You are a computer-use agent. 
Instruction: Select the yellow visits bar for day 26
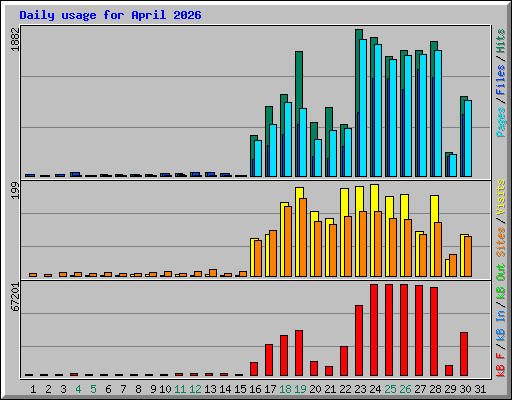coord(404,207)
